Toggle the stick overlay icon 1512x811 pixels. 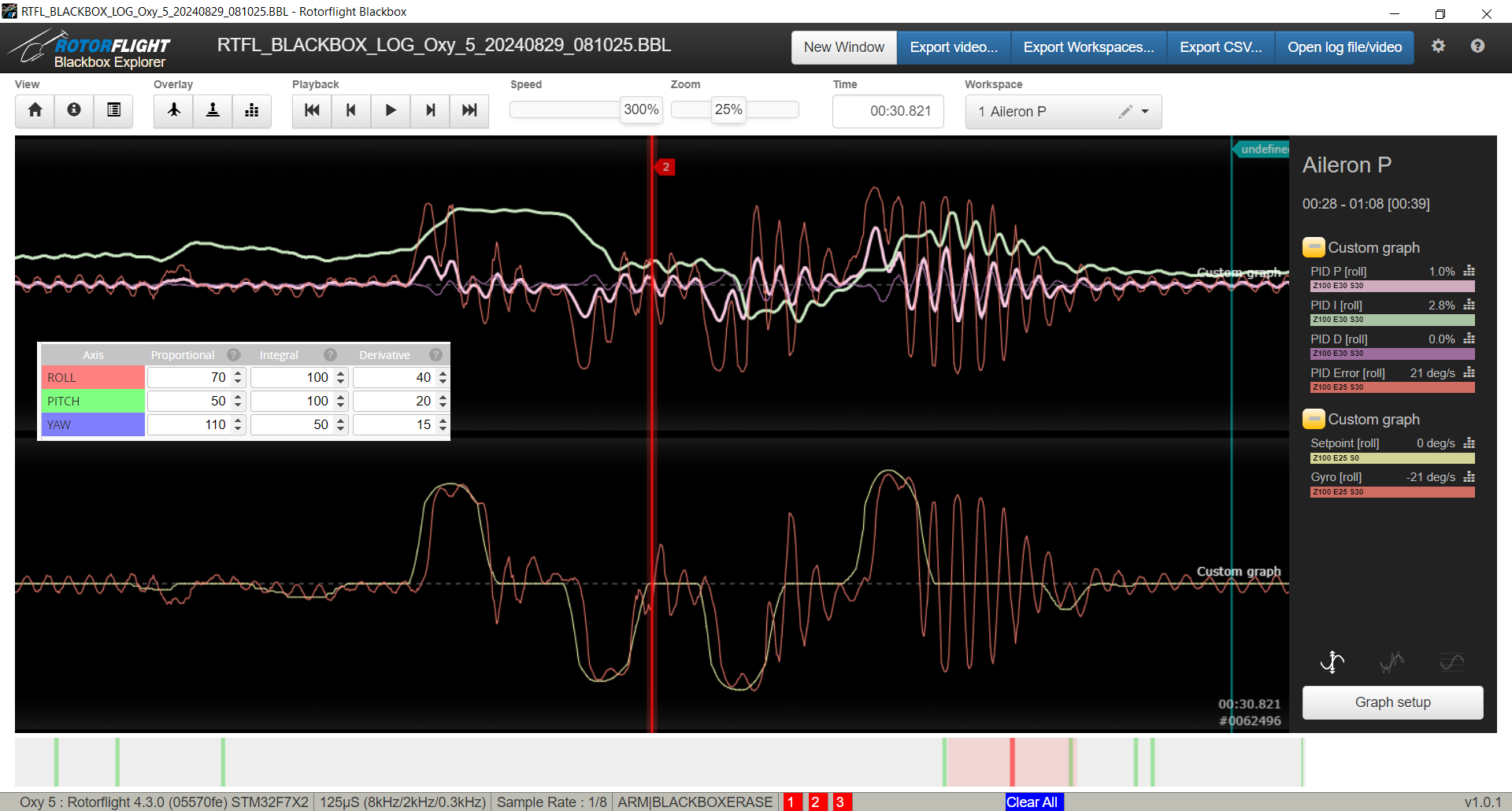[x=213, y=111]
